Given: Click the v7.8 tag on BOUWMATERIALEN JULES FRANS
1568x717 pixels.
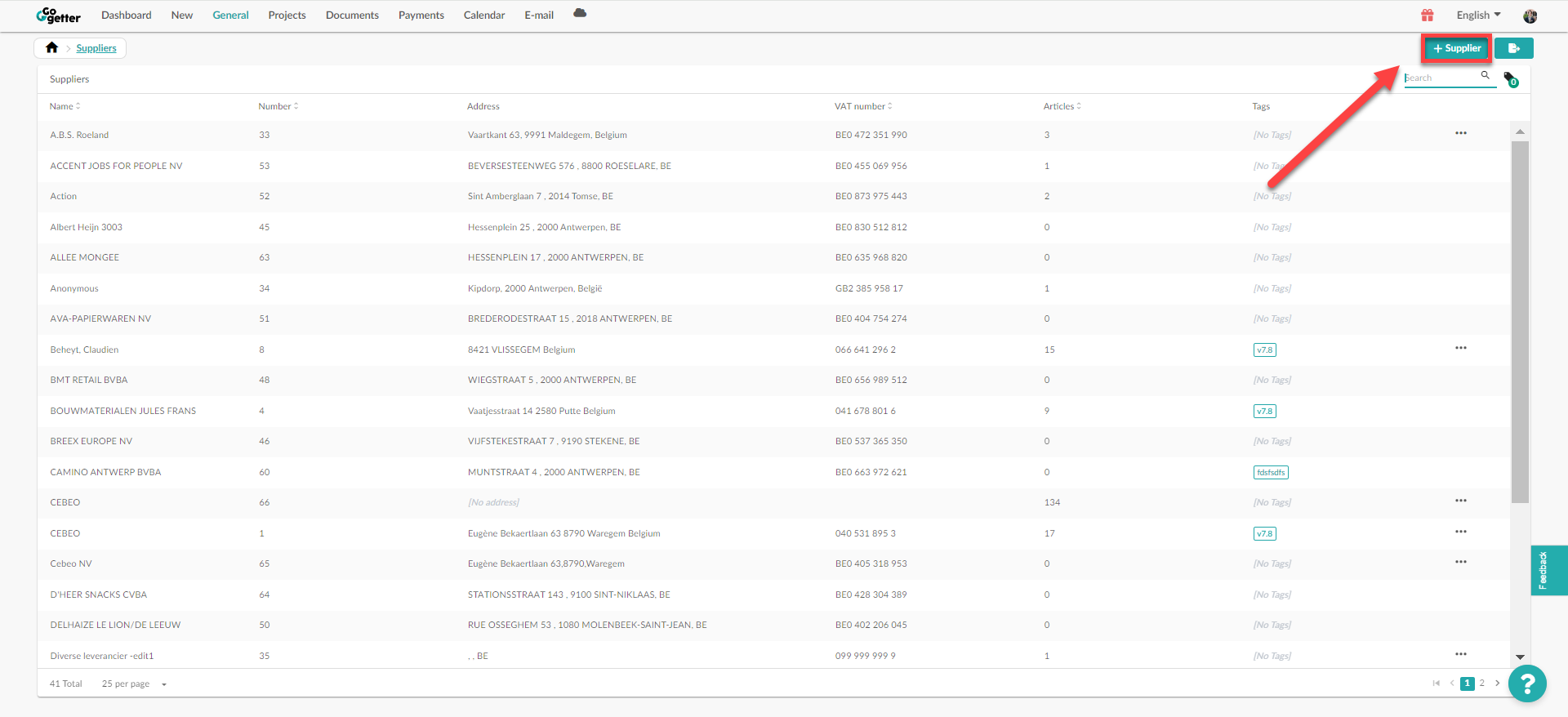Looking at the screenshot, I should (x=1265, y=411).
